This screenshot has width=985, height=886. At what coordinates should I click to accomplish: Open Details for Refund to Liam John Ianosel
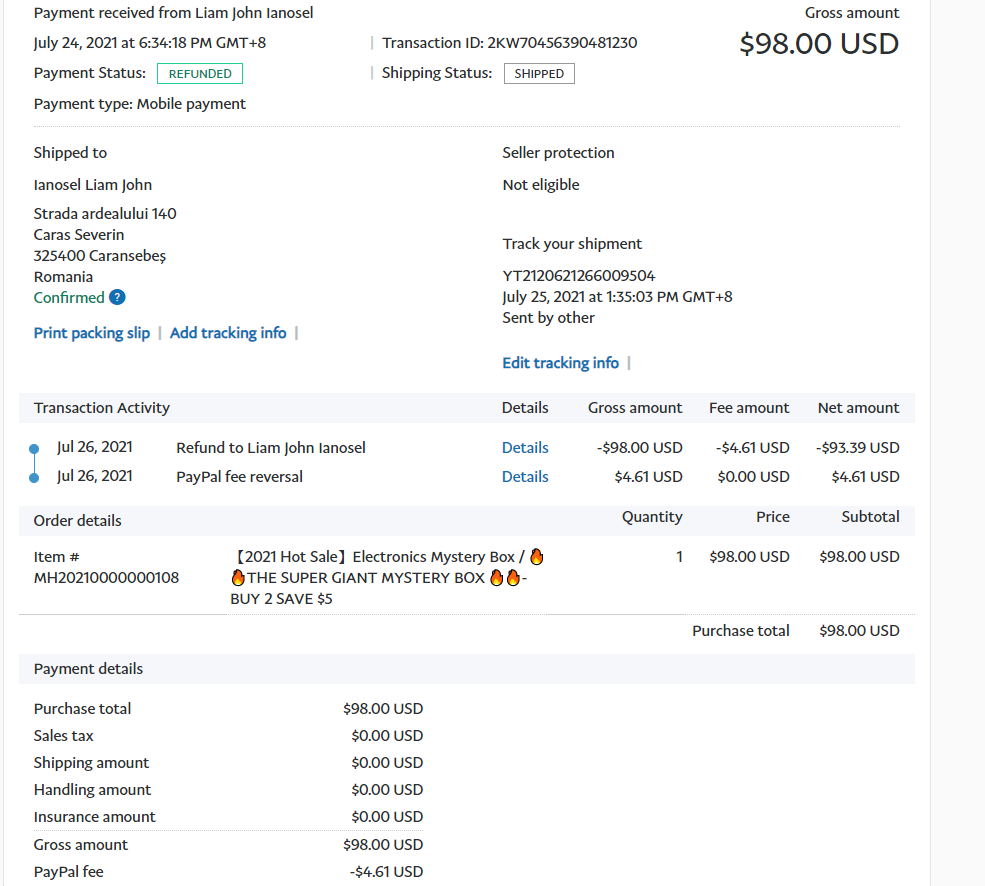[x=525, y=448]
